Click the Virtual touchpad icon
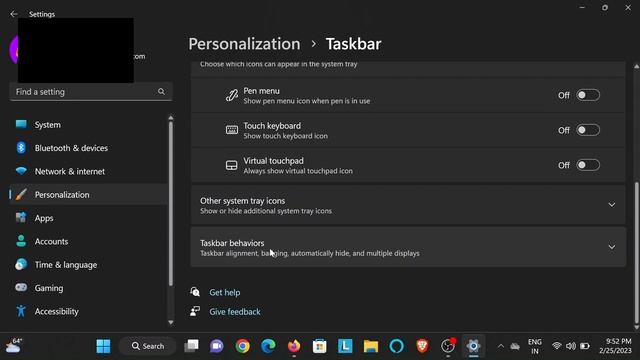 [x=231, y=165]
